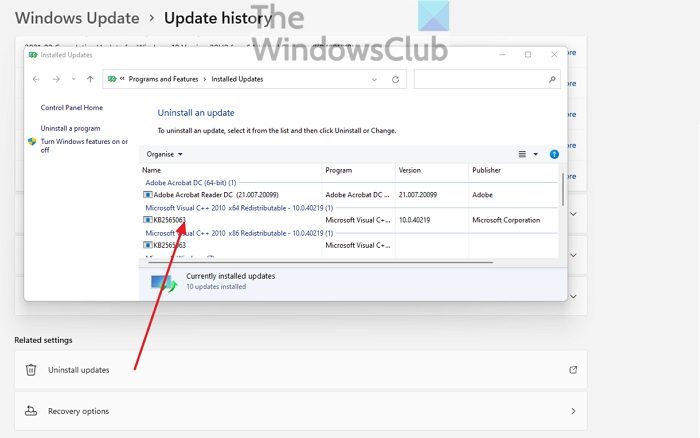This screenshot has width=700, height=438.
Task: Change view using the view icon
Action: (522, 154)
